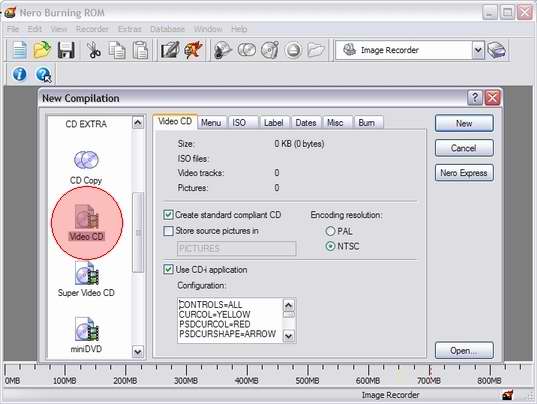The width and height of the screenshot is (537, 404).
Task: Click the blue Info icon
Action: pyautogui.click(x=20, y=74)
